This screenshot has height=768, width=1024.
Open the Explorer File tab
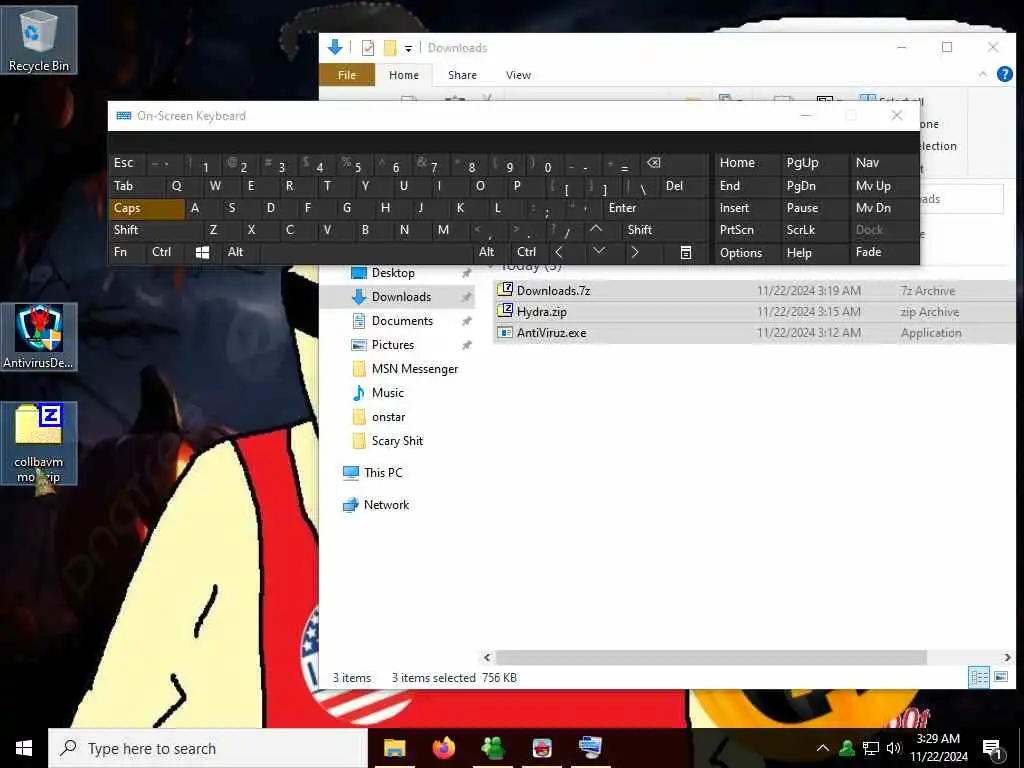pyautogui.click(x=347, y=75)
